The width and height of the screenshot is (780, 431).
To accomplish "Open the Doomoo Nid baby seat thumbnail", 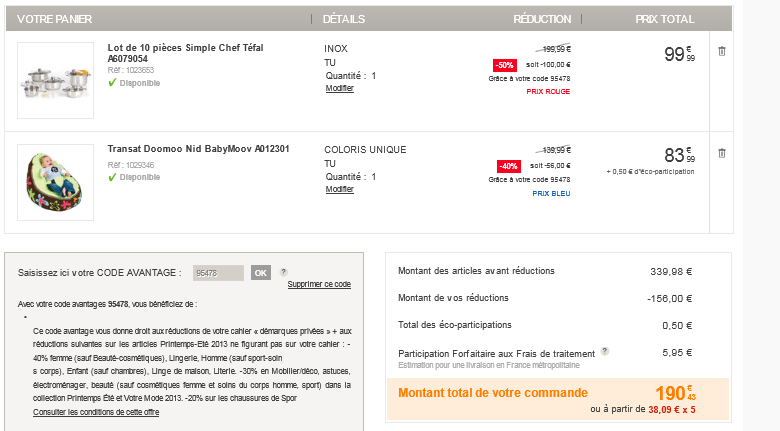I will click(55, 182).
